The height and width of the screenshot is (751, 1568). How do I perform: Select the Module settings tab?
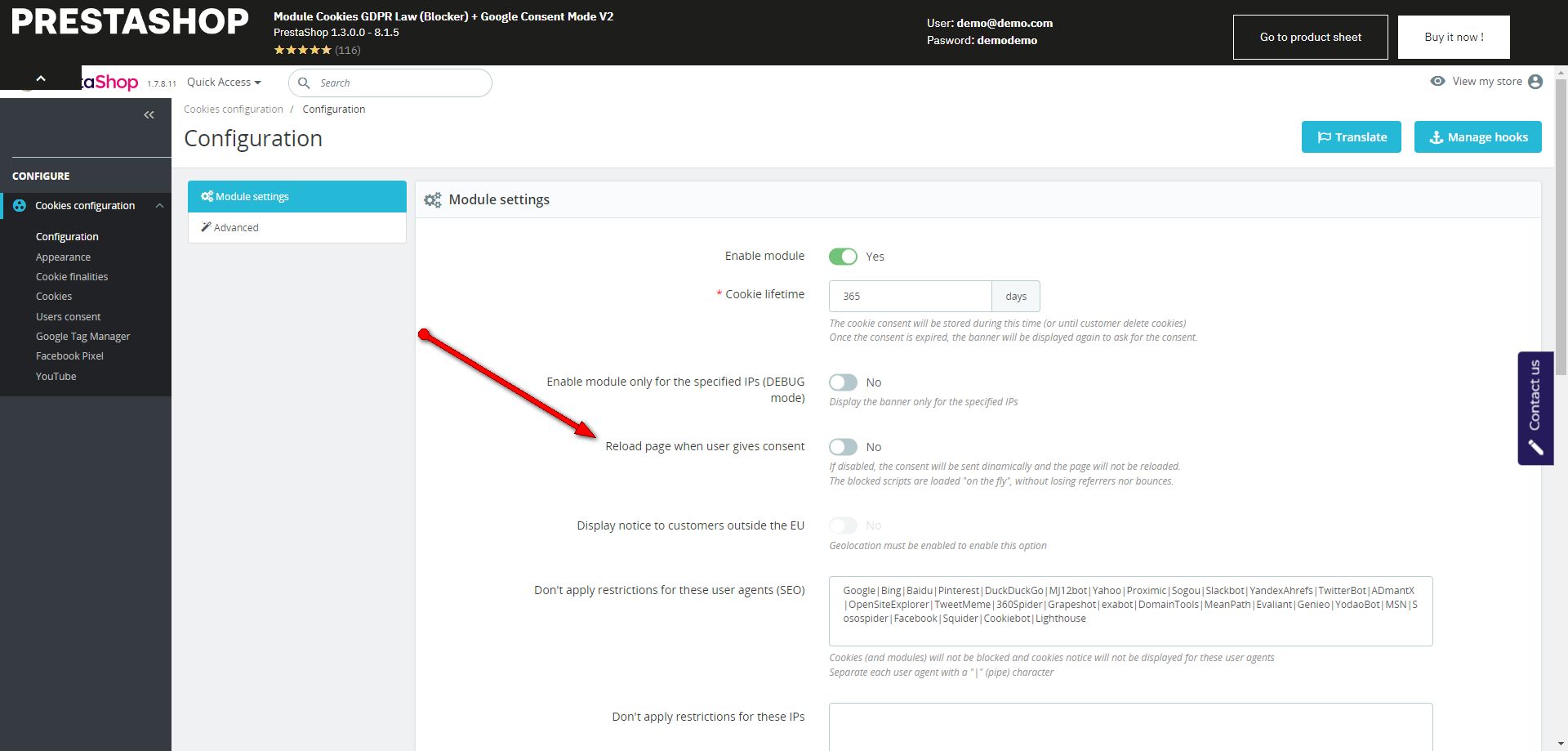[x=297, y=197]
